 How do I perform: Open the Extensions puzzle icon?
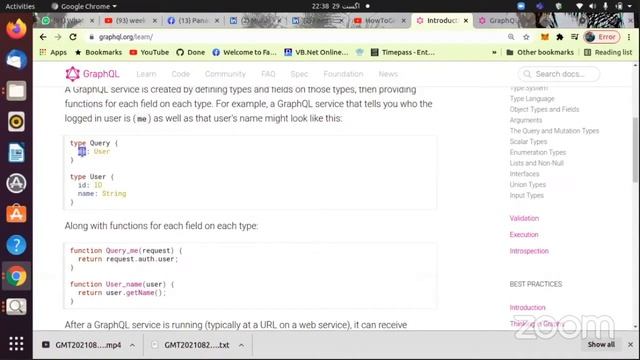[560, 37]
